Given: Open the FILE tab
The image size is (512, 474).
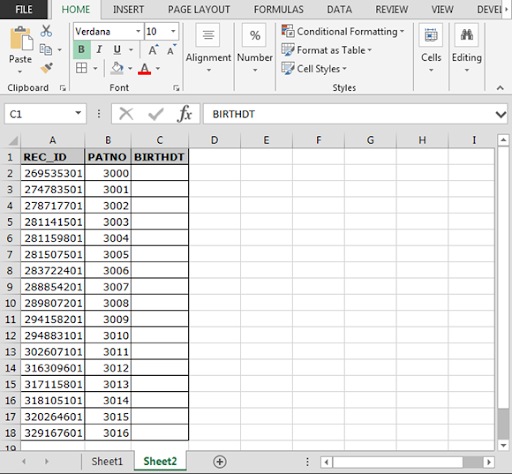Looking at the screenshot, I should point(24,9).
